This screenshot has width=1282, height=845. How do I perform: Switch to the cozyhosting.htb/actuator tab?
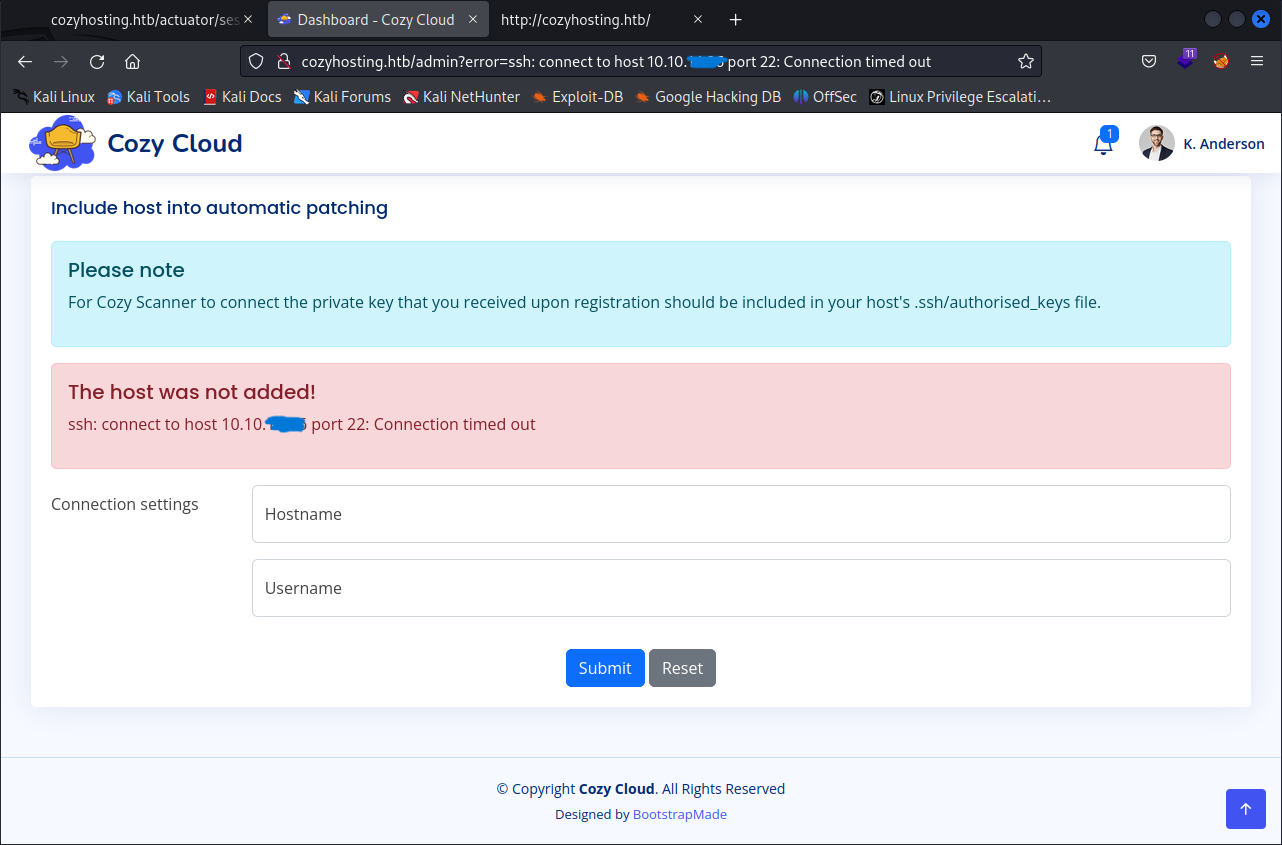140,20
